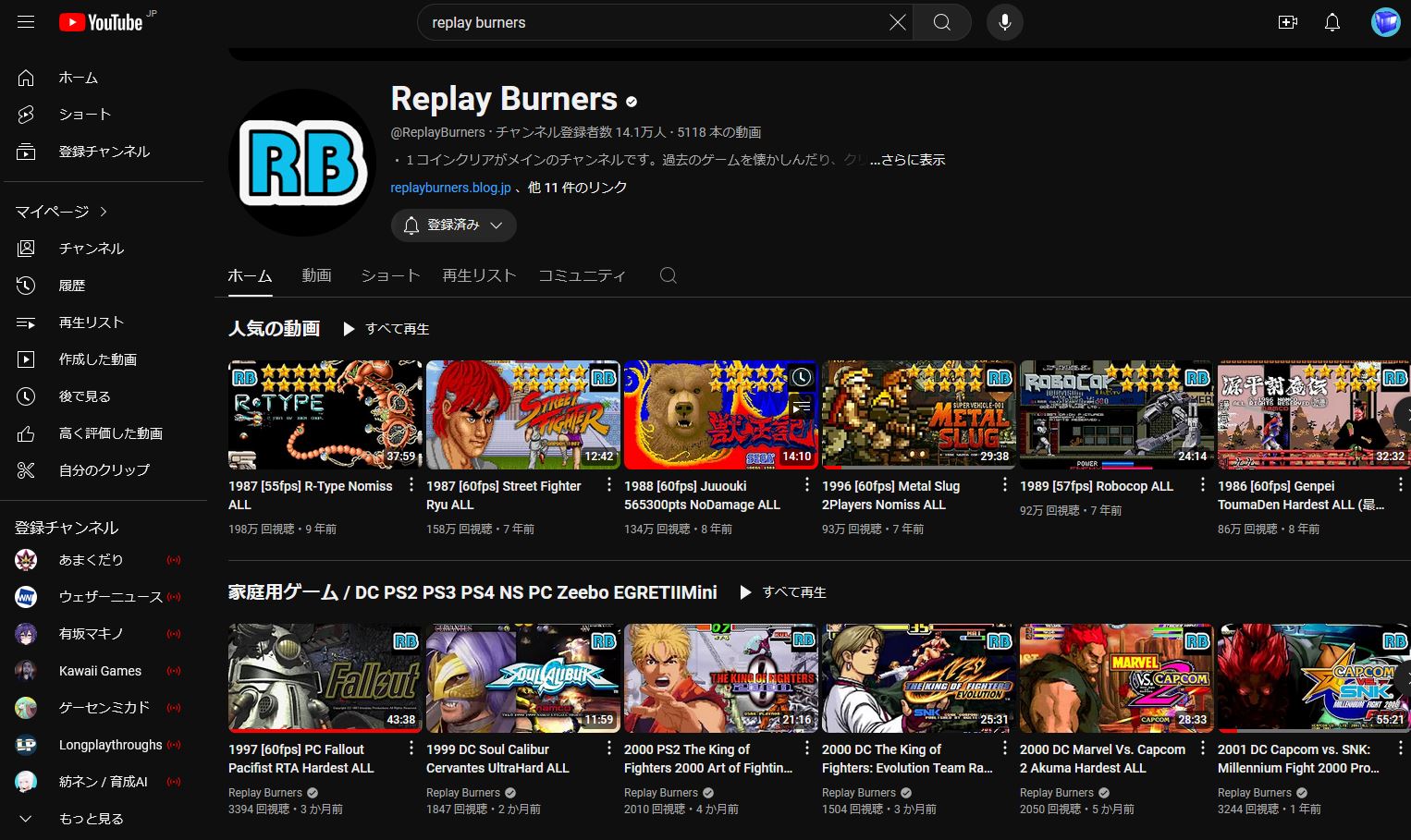
Task: Open the R-Type Nomiss ALL thumbnail
Action: click(325, 415)
